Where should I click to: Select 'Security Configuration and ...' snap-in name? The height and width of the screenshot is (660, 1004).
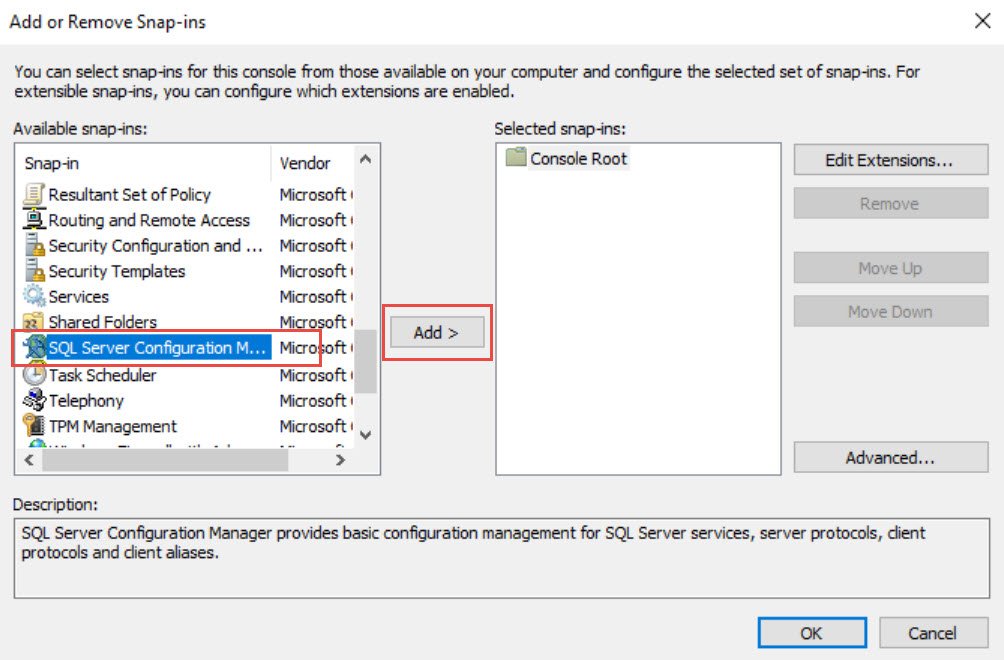click(x=156, y=245)
